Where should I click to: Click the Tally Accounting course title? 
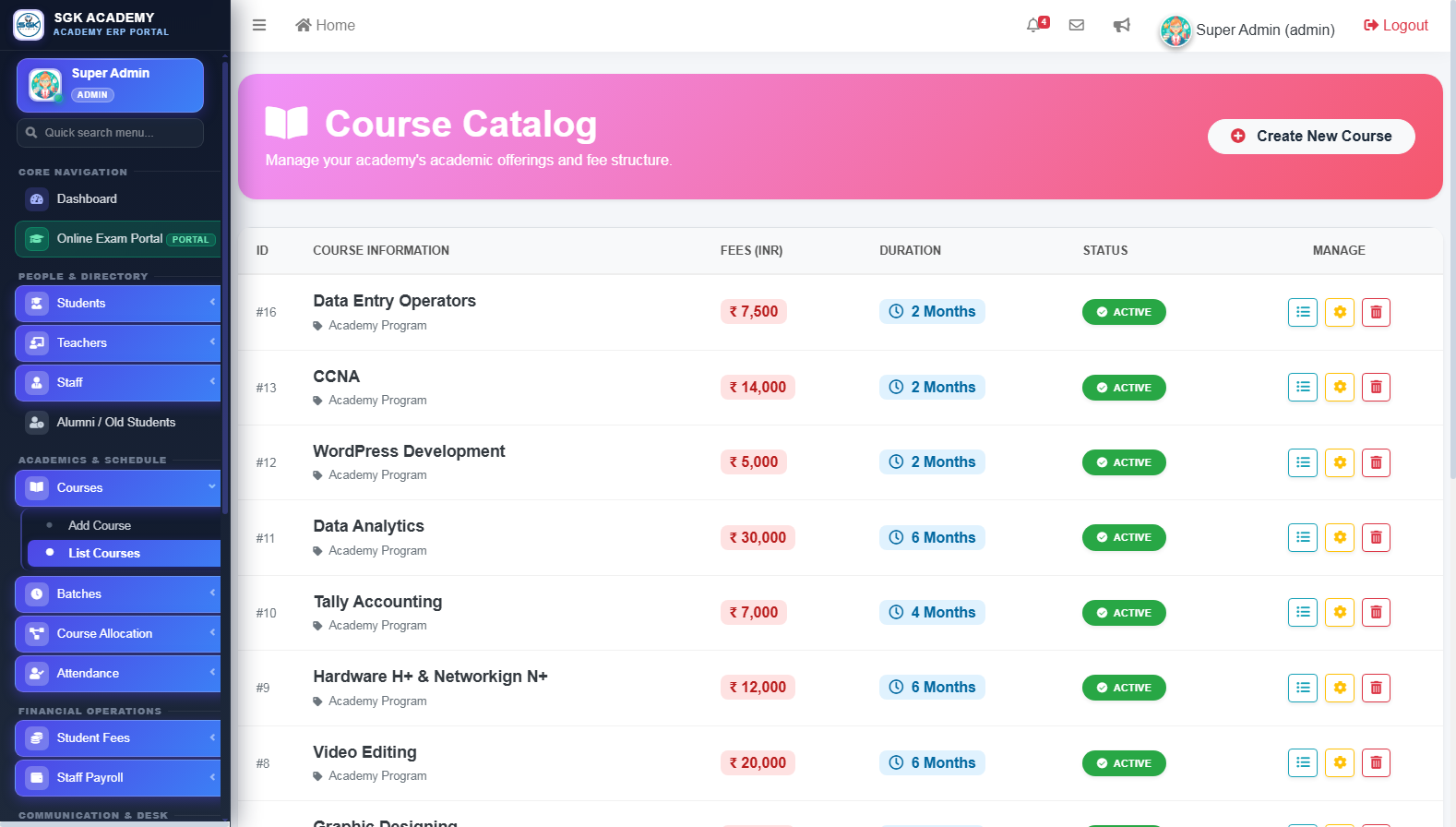pyautogui.click(x=377, y=602)
